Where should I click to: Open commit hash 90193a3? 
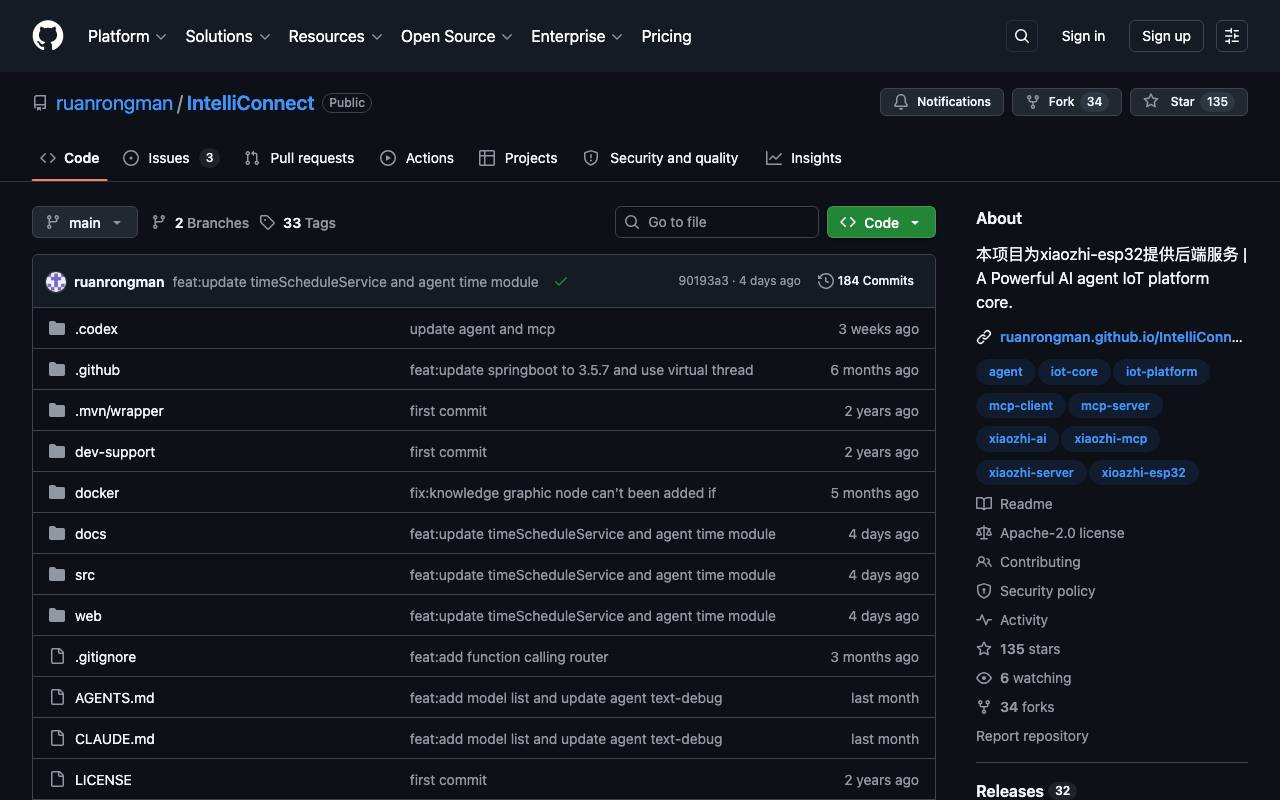[703, 281]
